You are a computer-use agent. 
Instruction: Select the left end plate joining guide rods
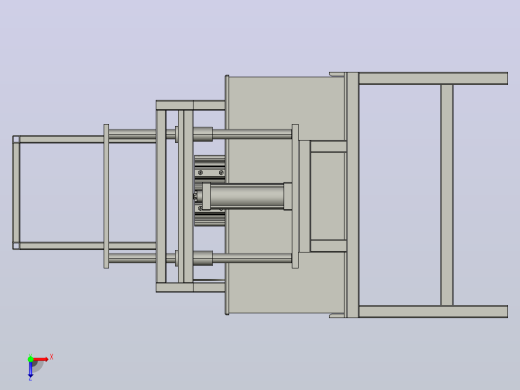click(x=106, y=196)
